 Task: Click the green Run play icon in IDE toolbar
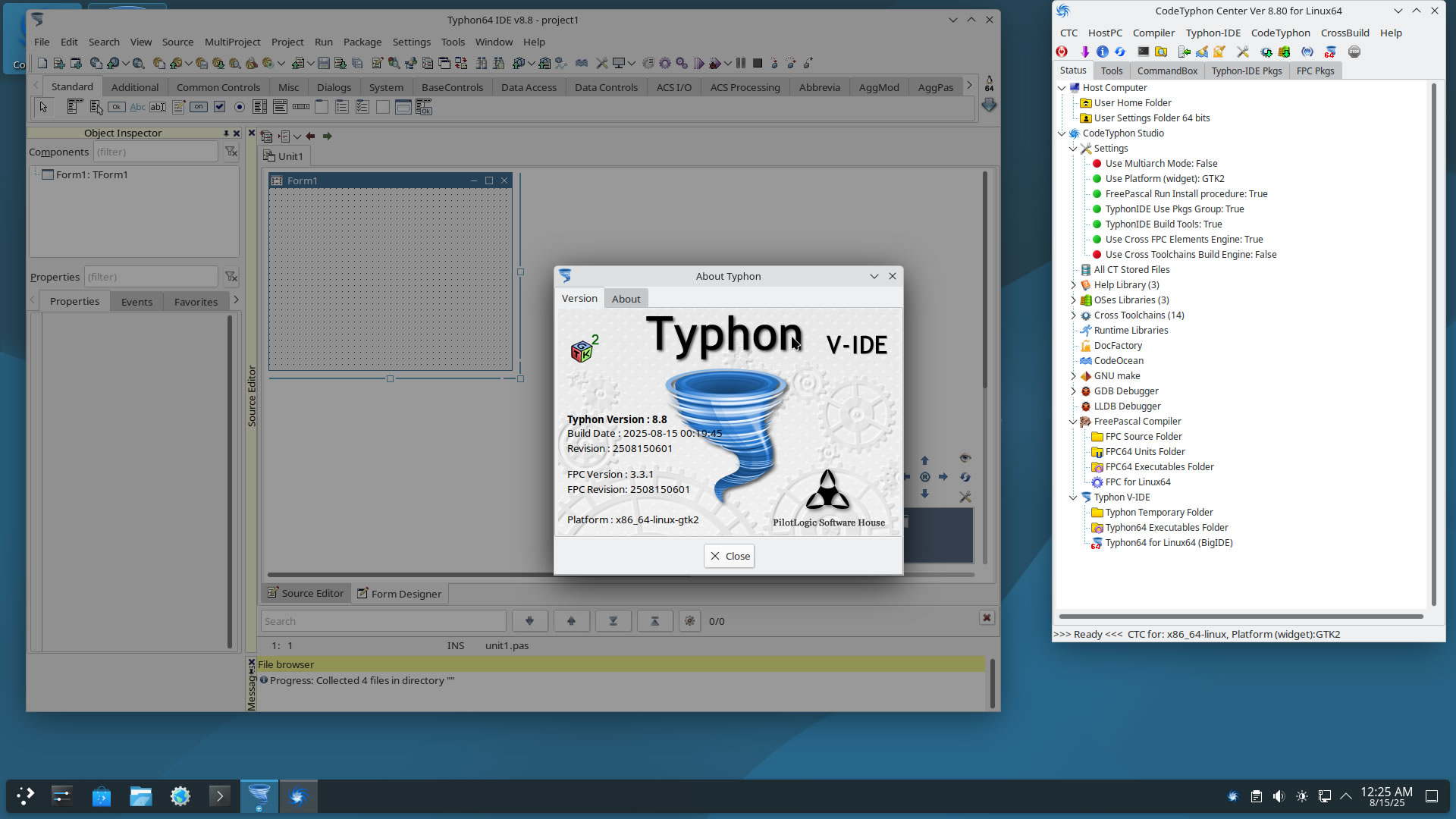[x=698, y=64]
